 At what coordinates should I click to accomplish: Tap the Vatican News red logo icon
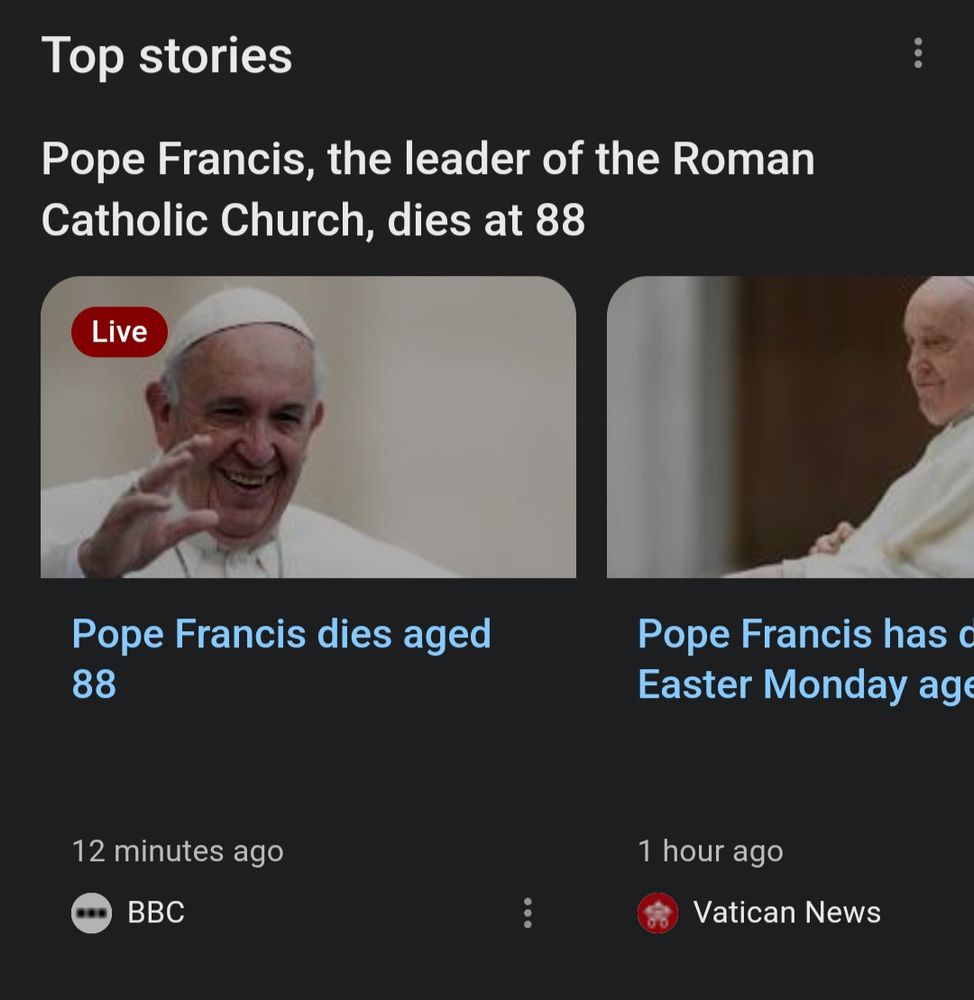(658, 913)
